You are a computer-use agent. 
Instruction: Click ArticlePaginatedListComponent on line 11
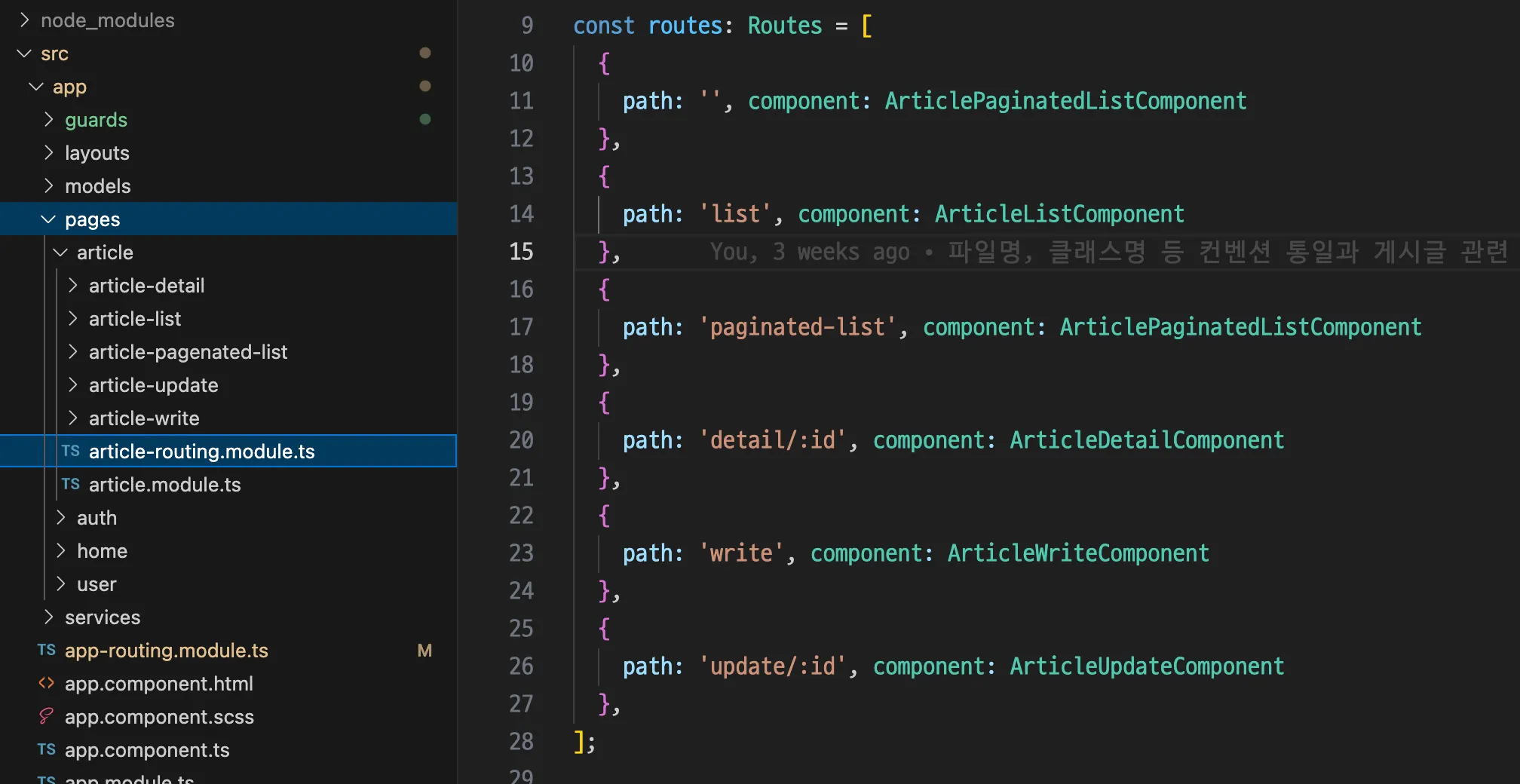click(1065, 101)
